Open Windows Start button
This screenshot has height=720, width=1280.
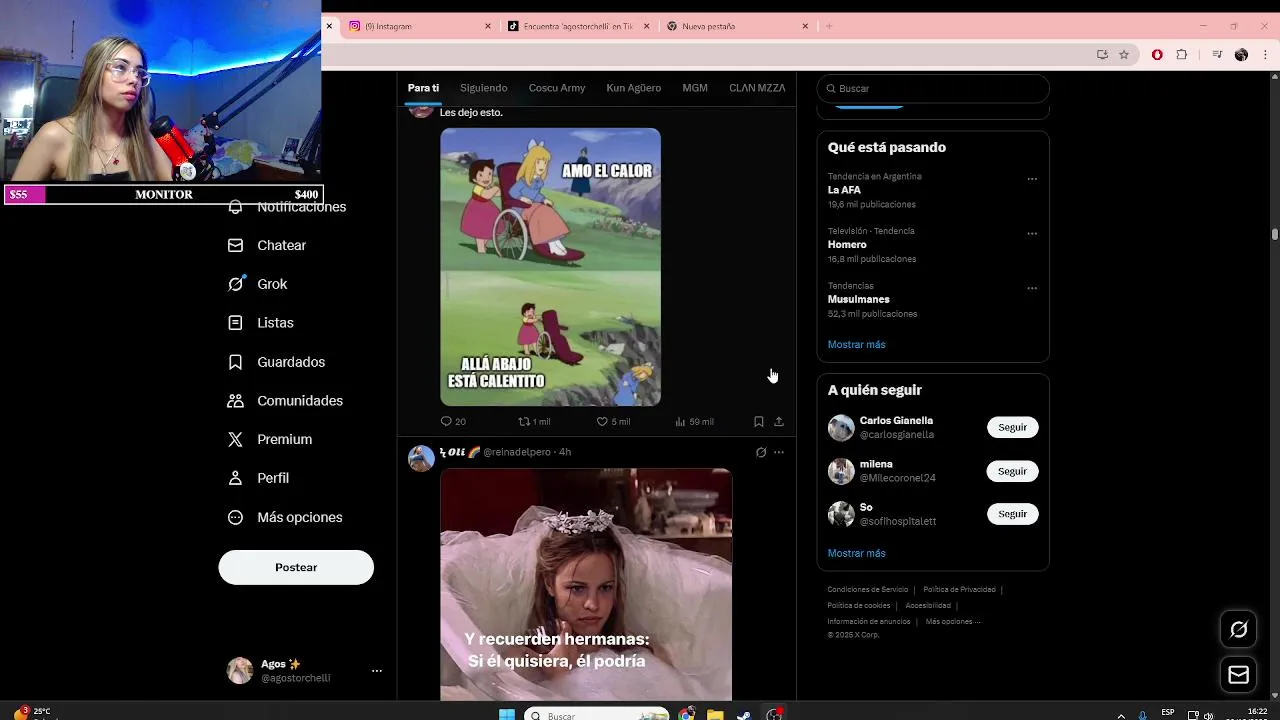507,715
